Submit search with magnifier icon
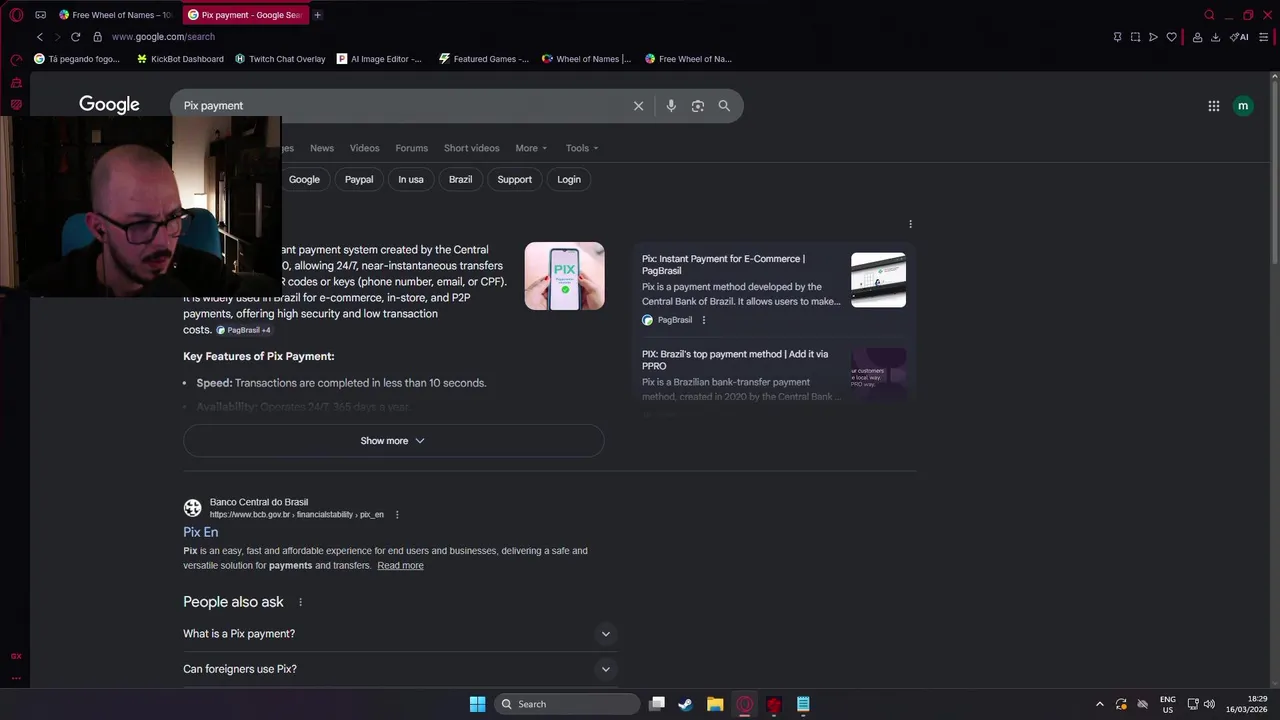1280x720 pixels. 724,106
